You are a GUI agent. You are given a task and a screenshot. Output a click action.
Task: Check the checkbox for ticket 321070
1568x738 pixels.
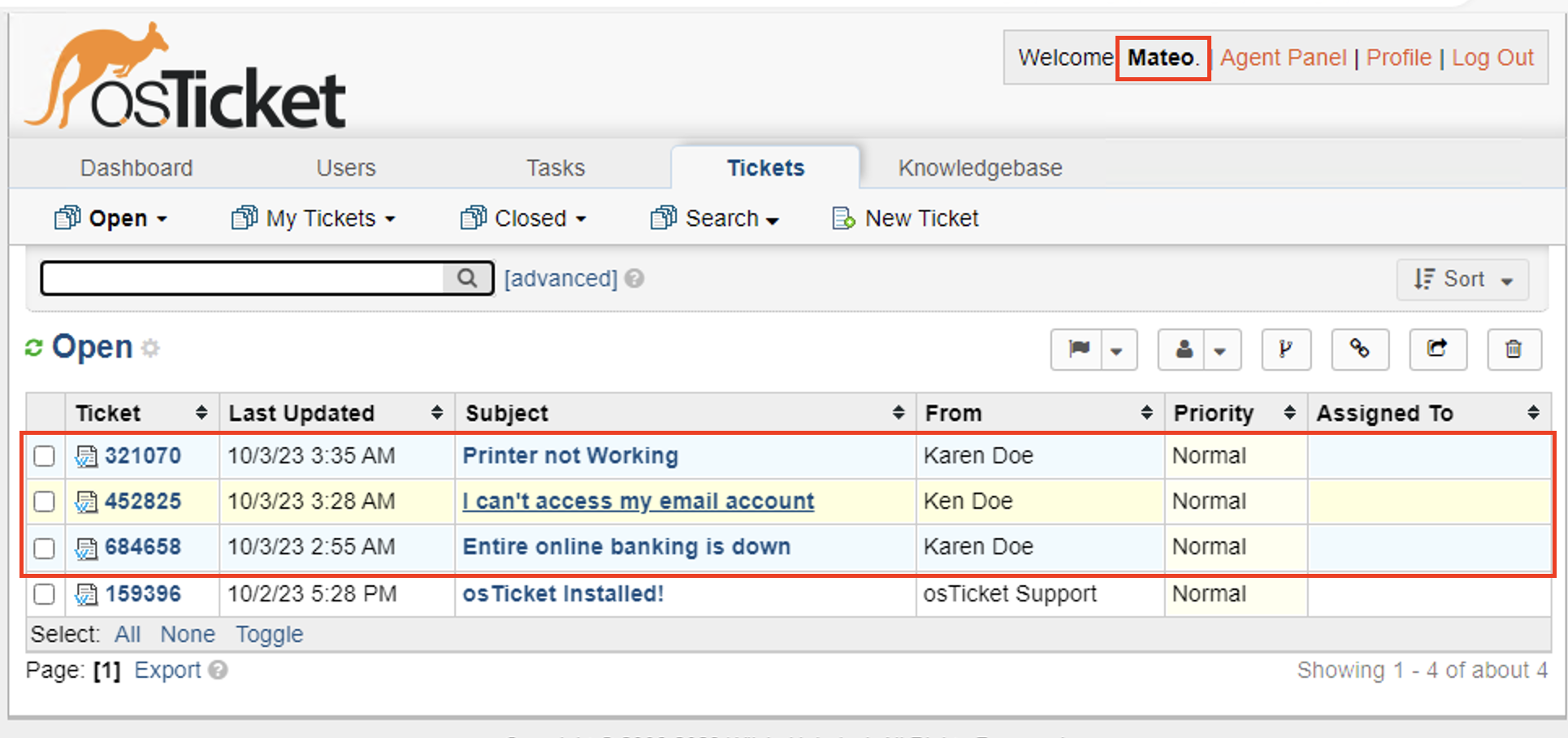coord(44,456)
